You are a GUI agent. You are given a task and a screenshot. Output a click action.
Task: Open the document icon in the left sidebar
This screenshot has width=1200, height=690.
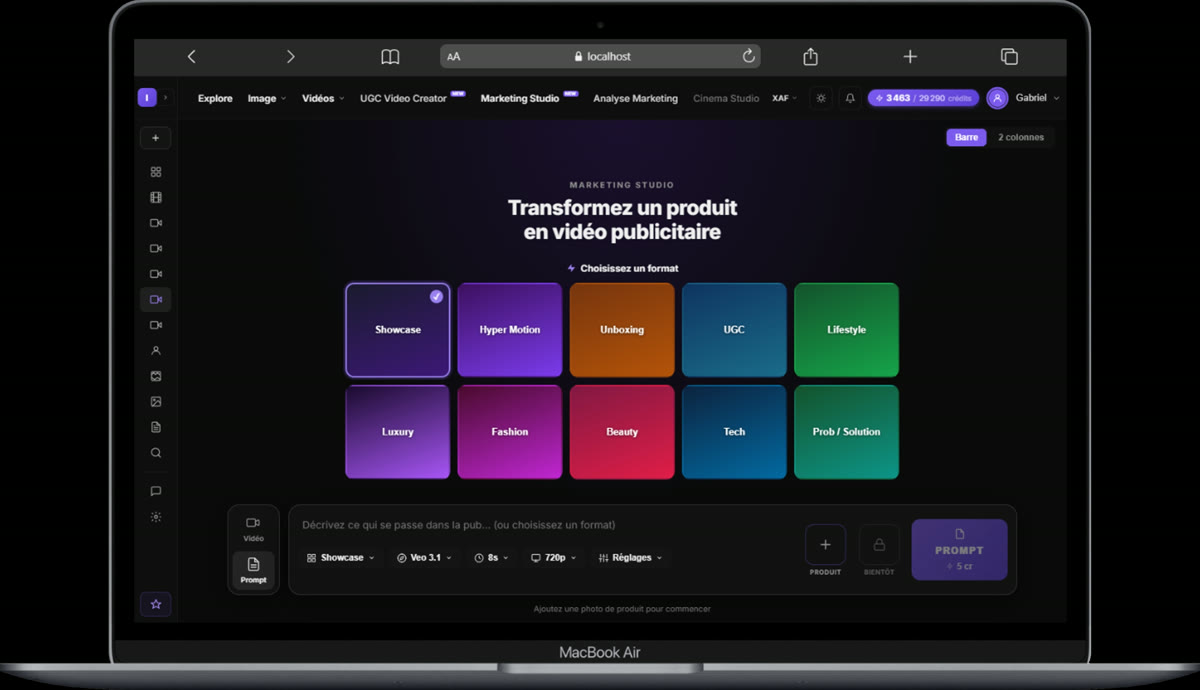[x=156, y=427]
